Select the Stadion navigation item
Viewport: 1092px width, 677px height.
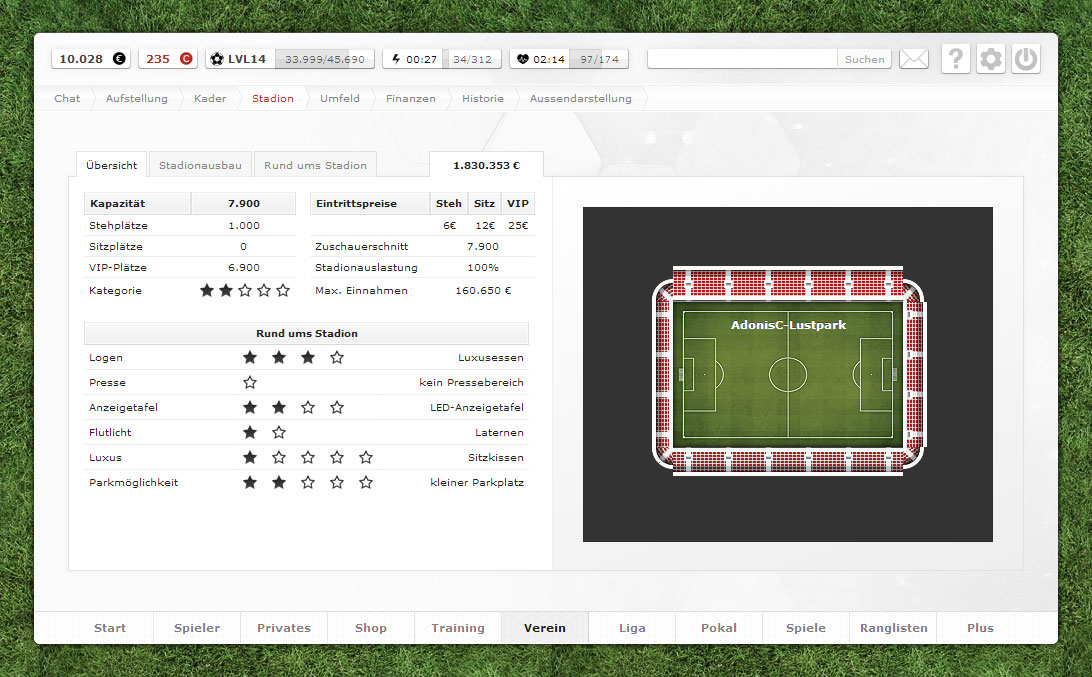pyautogui.click(x=272, y=98)
